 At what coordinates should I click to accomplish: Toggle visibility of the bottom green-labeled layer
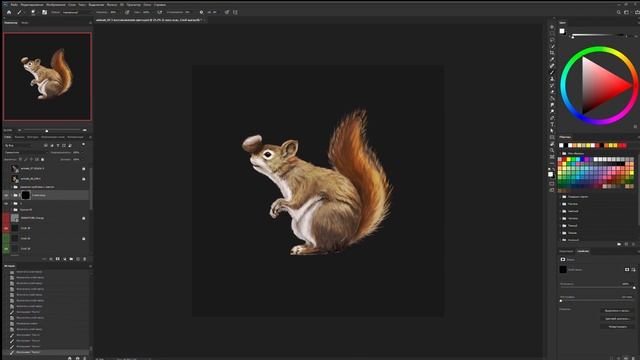[6, 249]
